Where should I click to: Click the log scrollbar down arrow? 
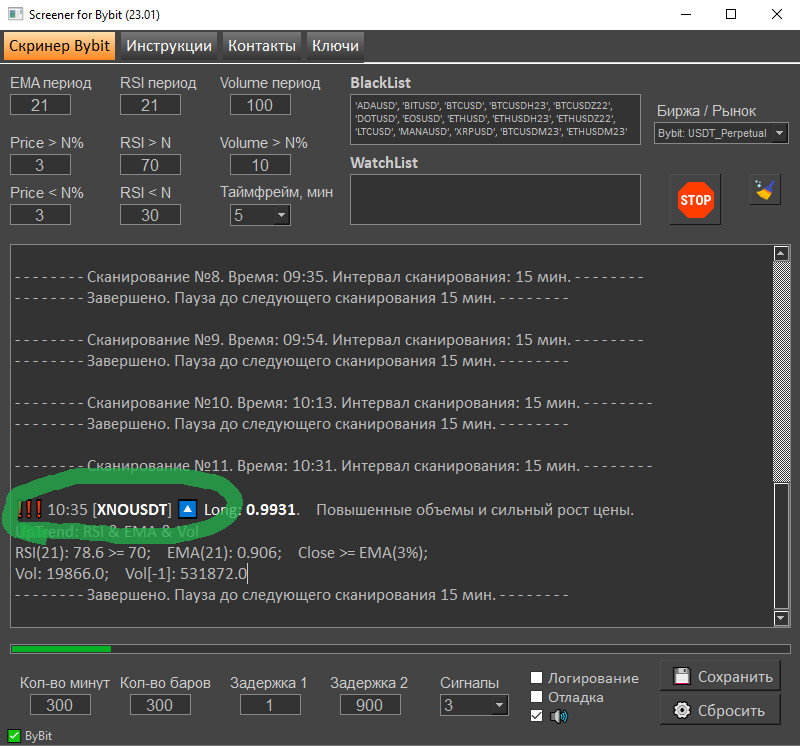782,618
